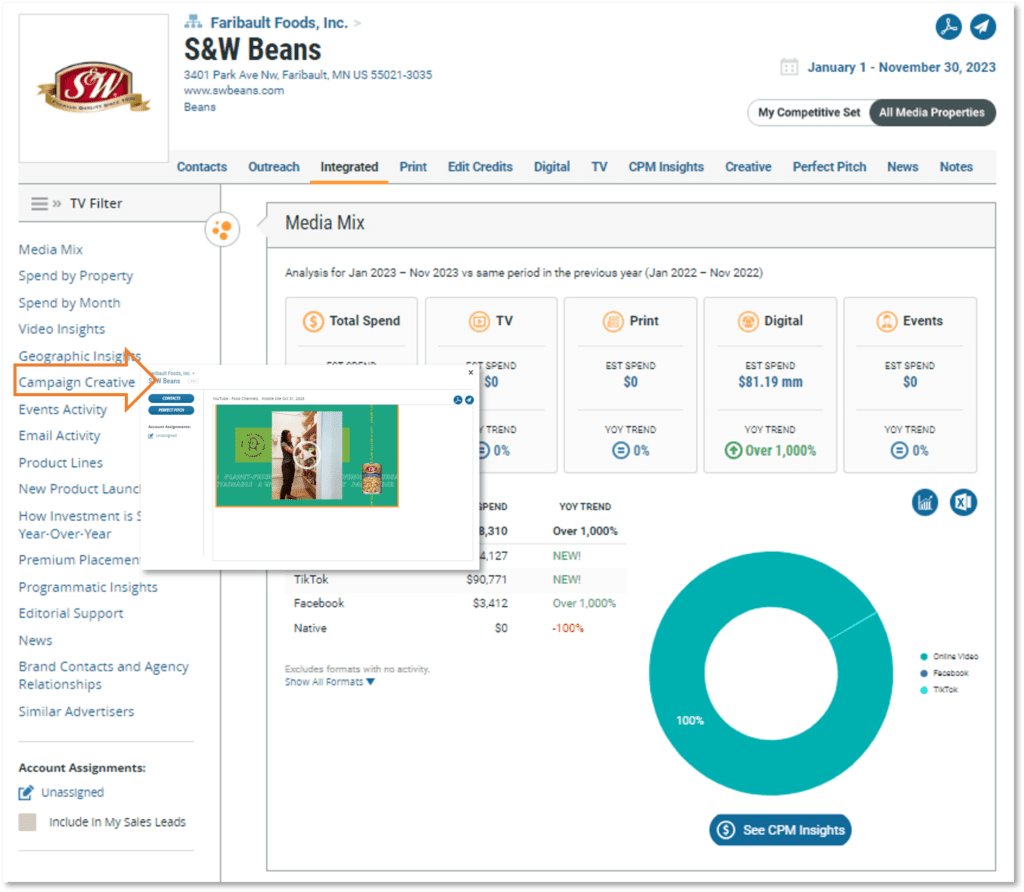Open Email Activity sidebar link
This screenshot has width=1024, height=892.
click(x=59, y=436)
